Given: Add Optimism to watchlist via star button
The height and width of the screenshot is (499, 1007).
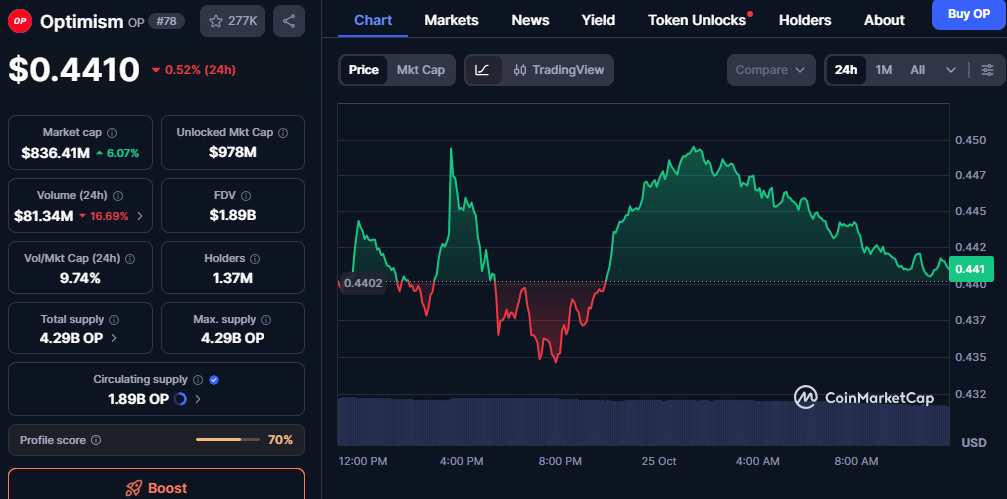Looking at the screenshot, I should tap(234, 20).
